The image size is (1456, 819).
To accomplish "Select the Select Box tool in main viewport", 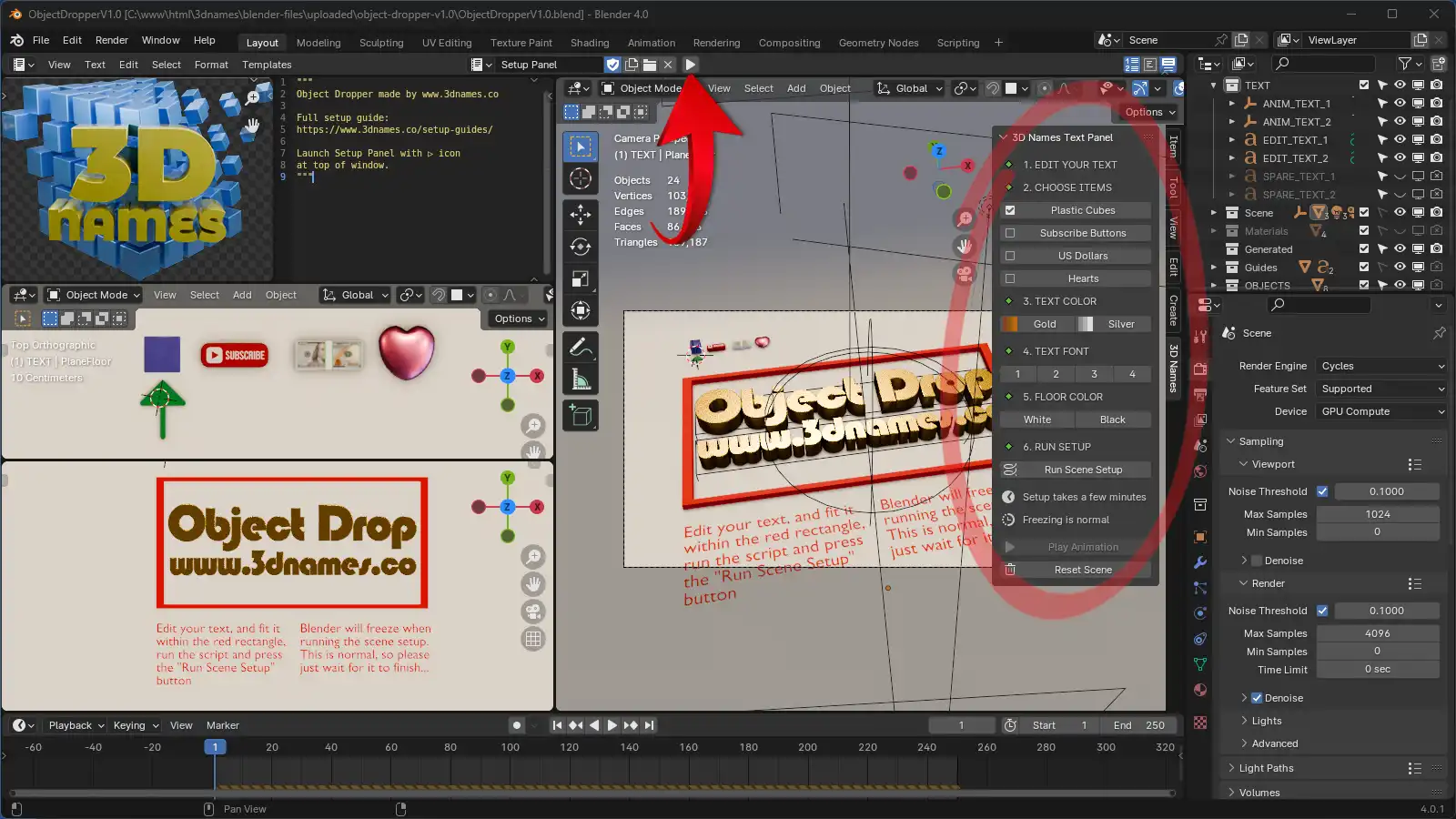I will coord(581,147).
